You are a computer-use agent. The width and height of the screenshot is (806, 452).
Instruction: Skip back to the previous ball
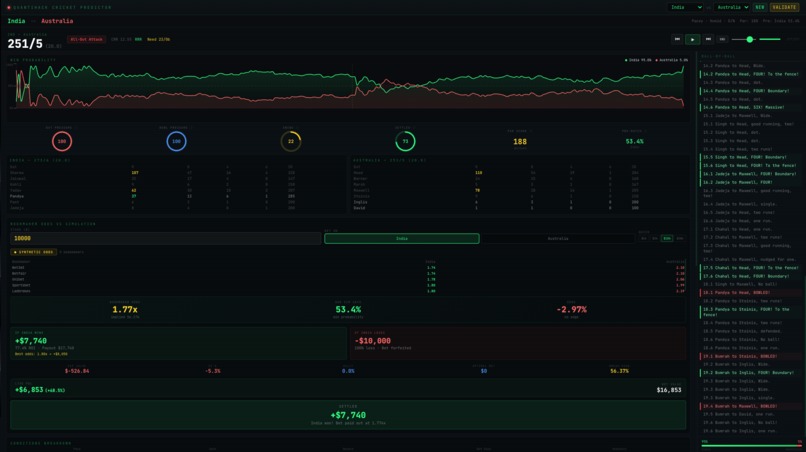pos(677,39)
